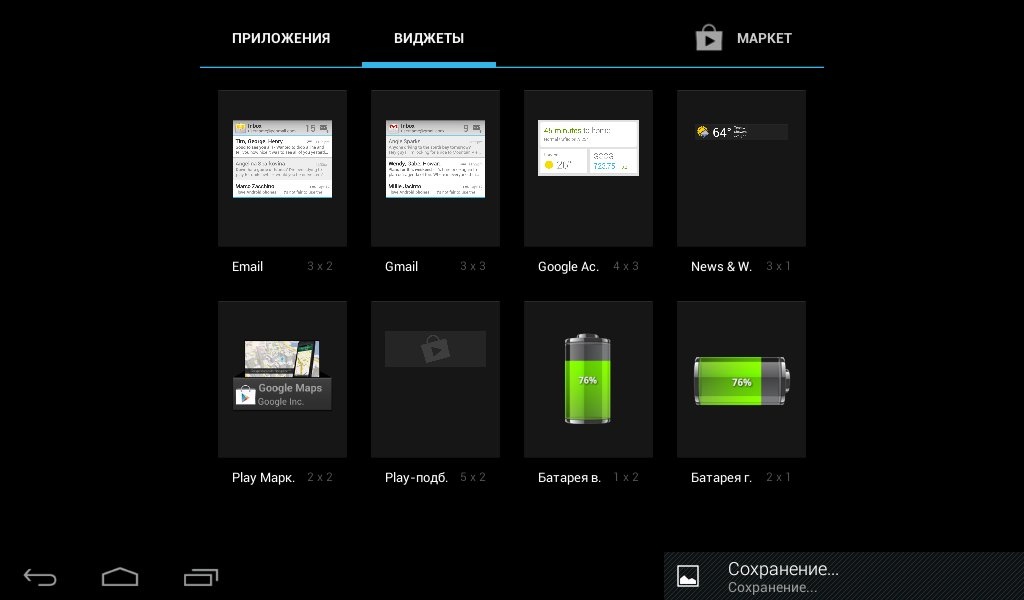This screenshot has width=1024, height=600.
Task: Select the Email widget preview
Action: coord(282,159)
